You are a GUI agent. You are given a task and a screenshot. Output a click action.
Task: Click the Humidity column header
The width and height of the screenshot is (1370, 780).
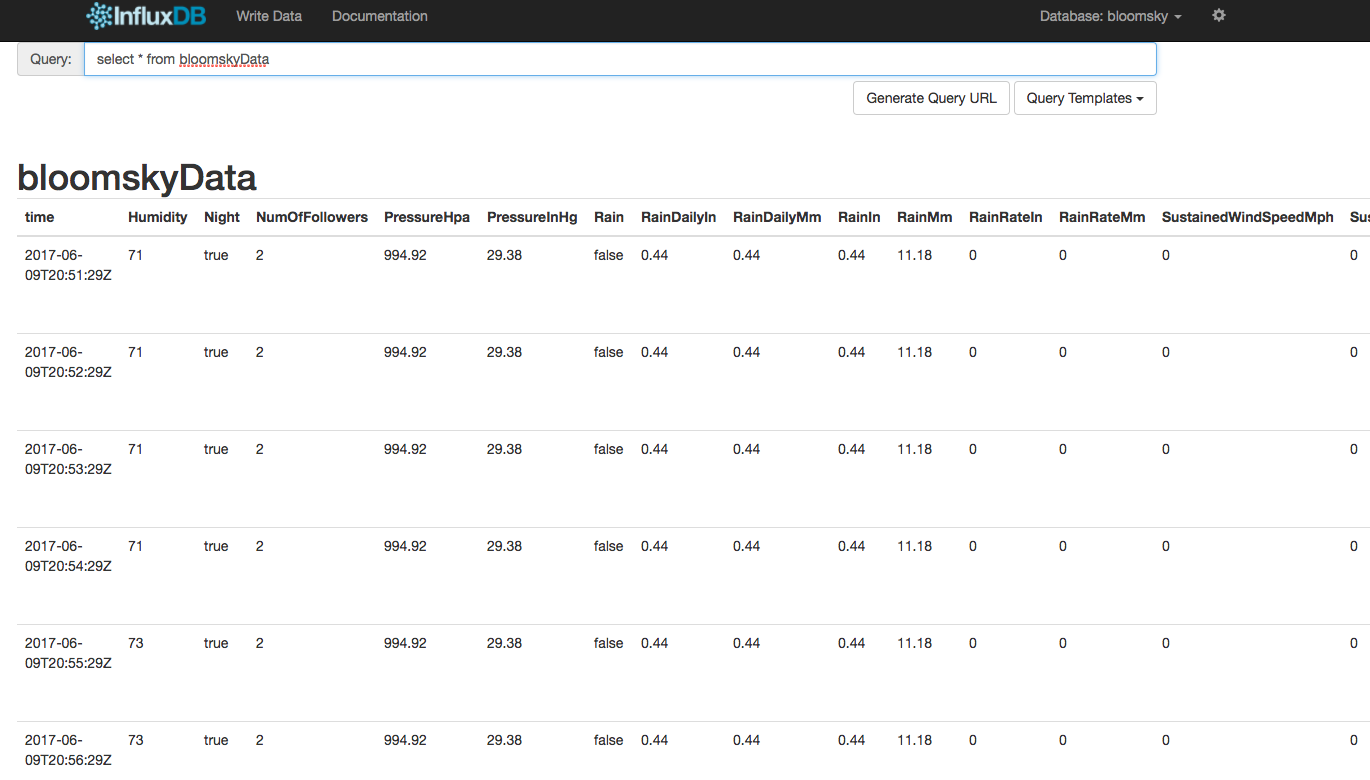(x=158, y=217)
